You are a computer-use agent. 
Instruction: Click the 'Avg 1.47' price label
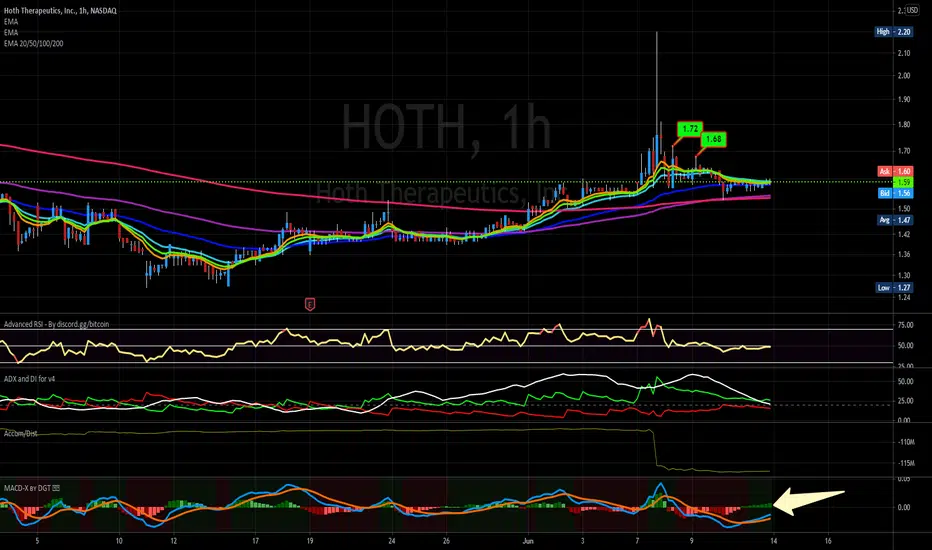[x=895, y=220]
